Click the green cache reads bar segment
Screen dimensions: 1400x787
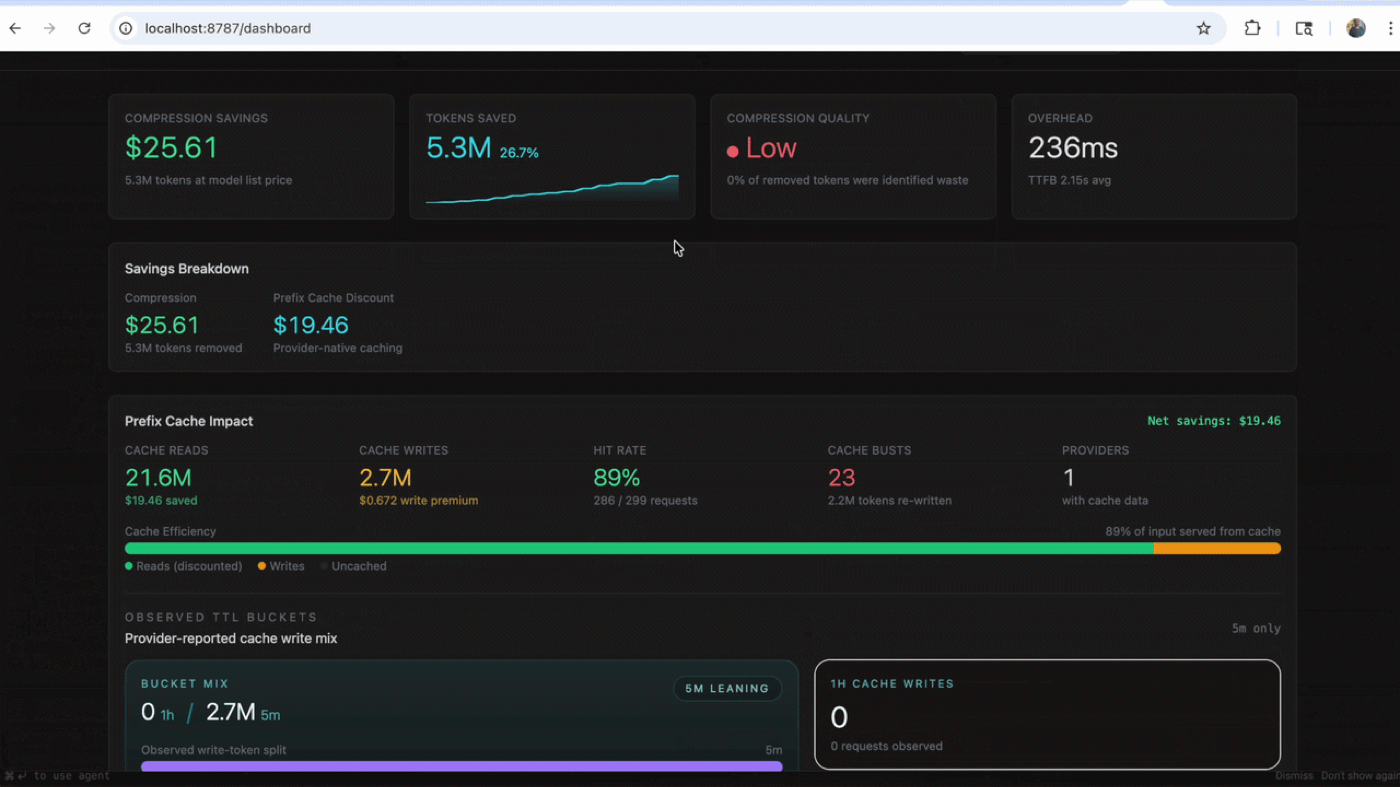coord(639,548)
